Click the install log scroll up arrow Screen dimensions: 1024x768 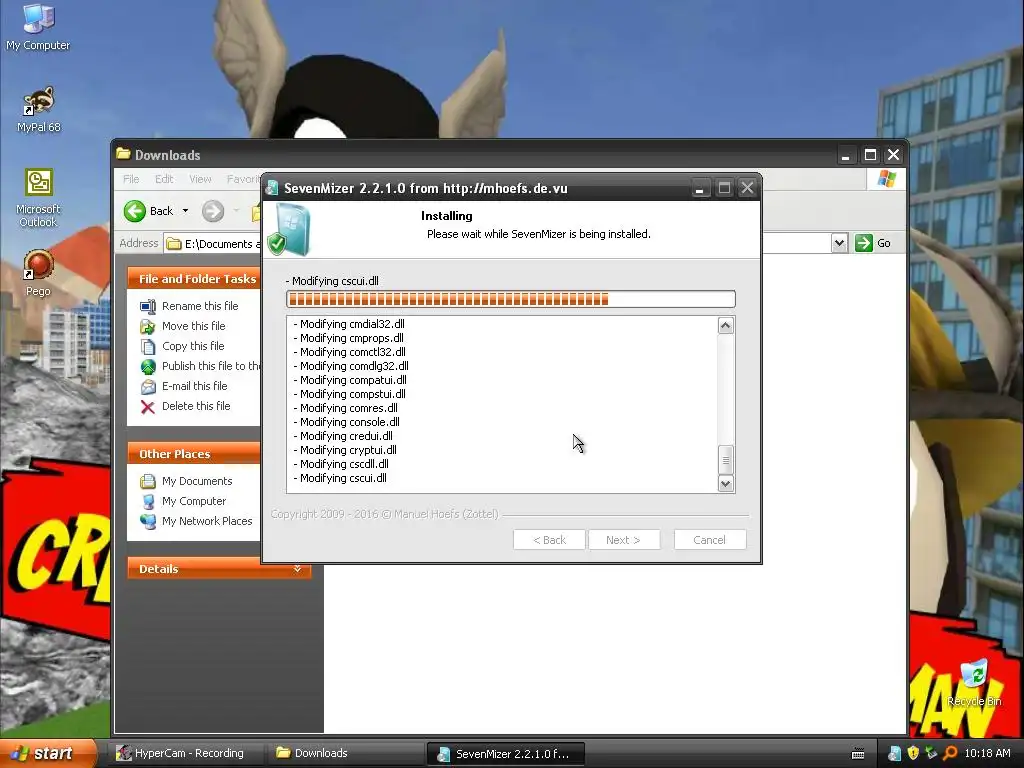(726, 325)
